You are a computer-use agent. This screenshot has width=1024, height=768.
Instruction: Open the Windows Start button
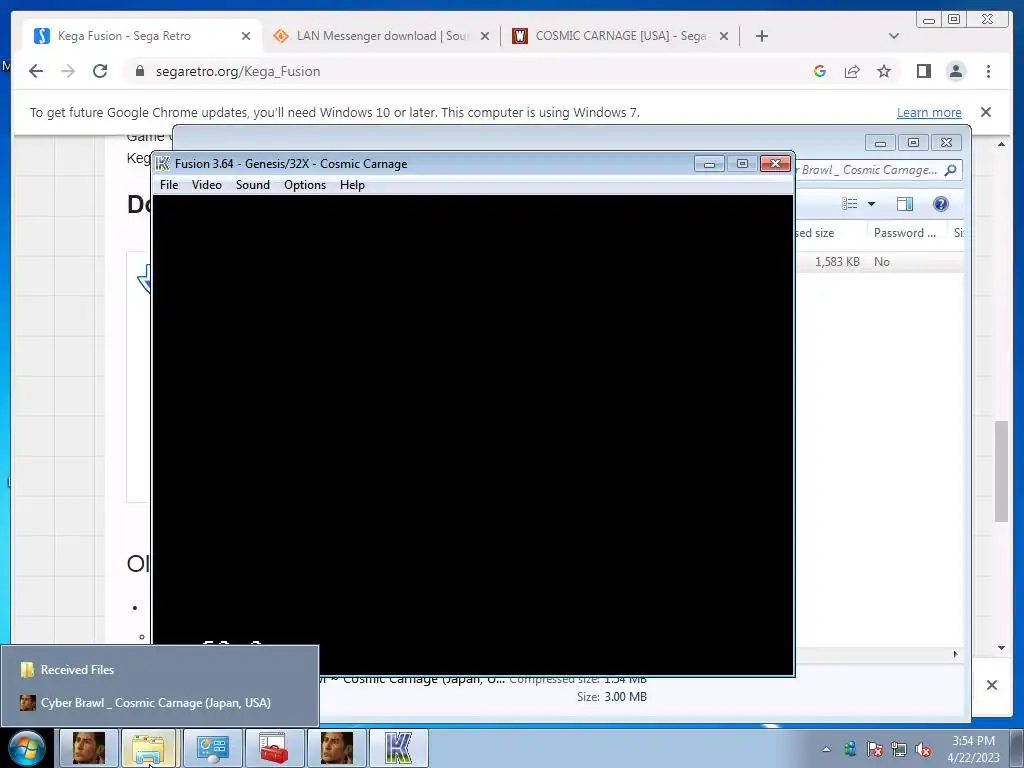click(x=27, y=748)
